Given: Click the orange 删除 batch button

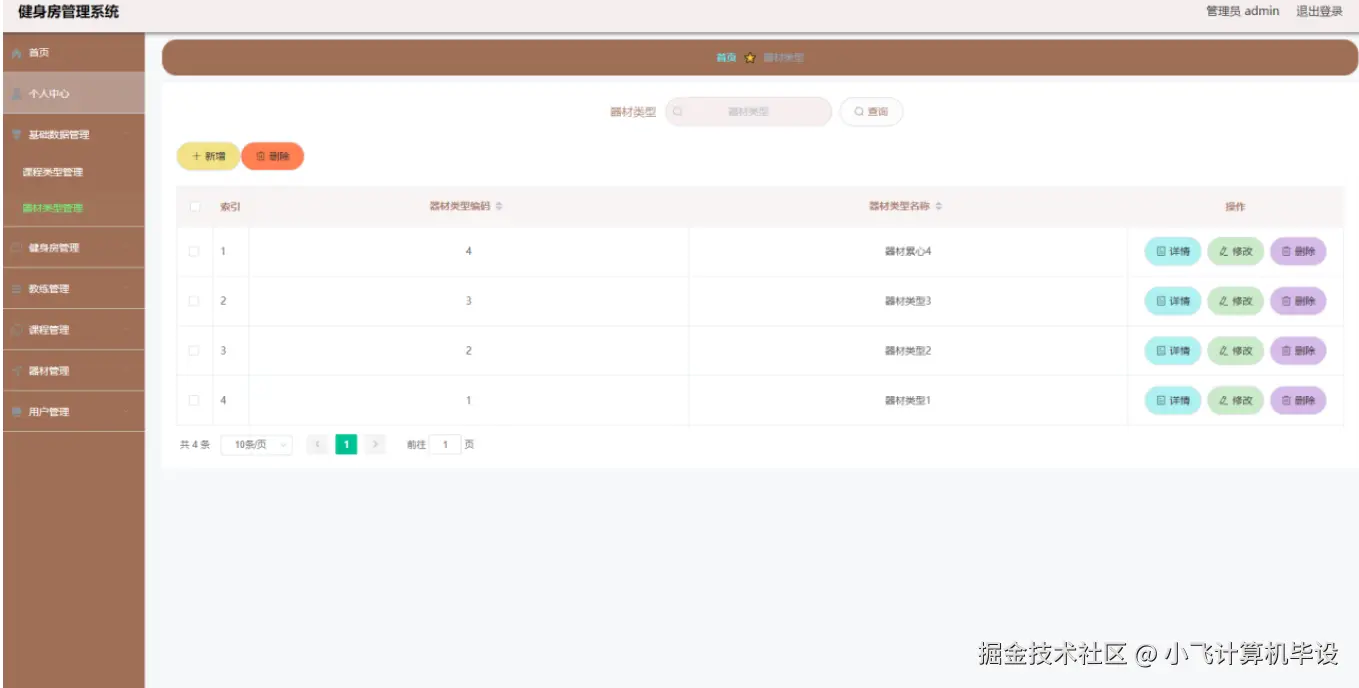Looking at the screenshot, I should pyautogui.click(x=273, y=156).
